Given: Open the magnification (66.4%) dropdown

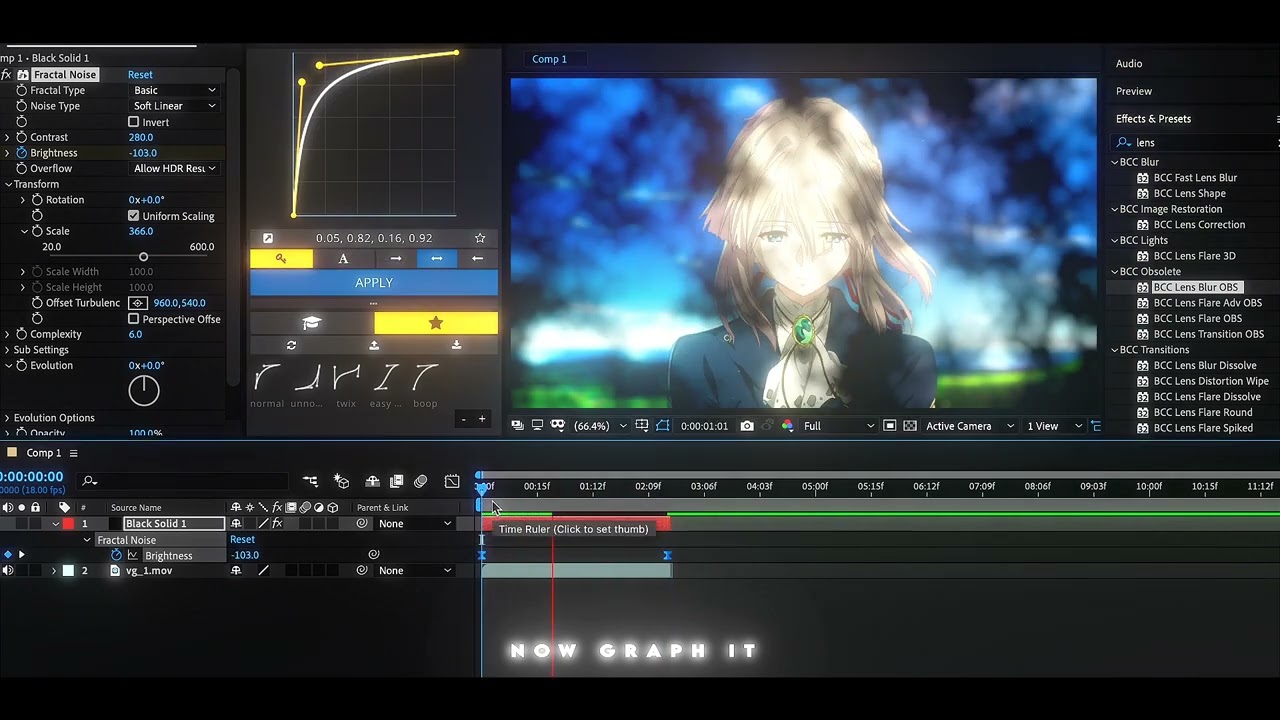Looking at the screenshot, I should [600, 426].
